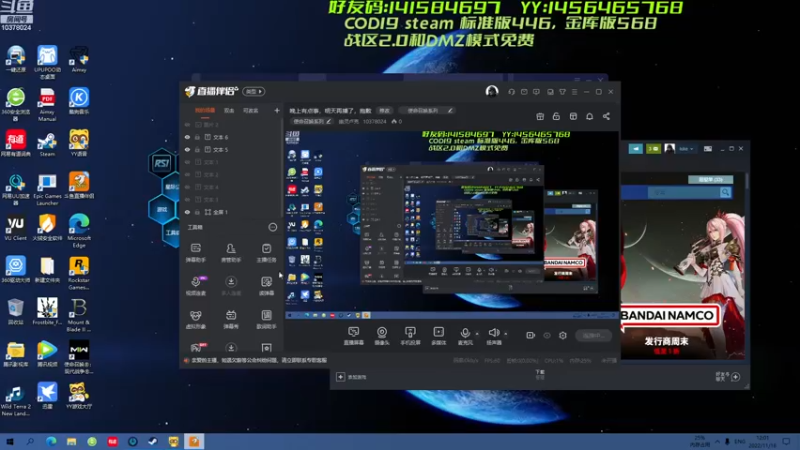Open the 主播任务 tool icon
This screenshot has width=800, height=450.
coord(266,253)
